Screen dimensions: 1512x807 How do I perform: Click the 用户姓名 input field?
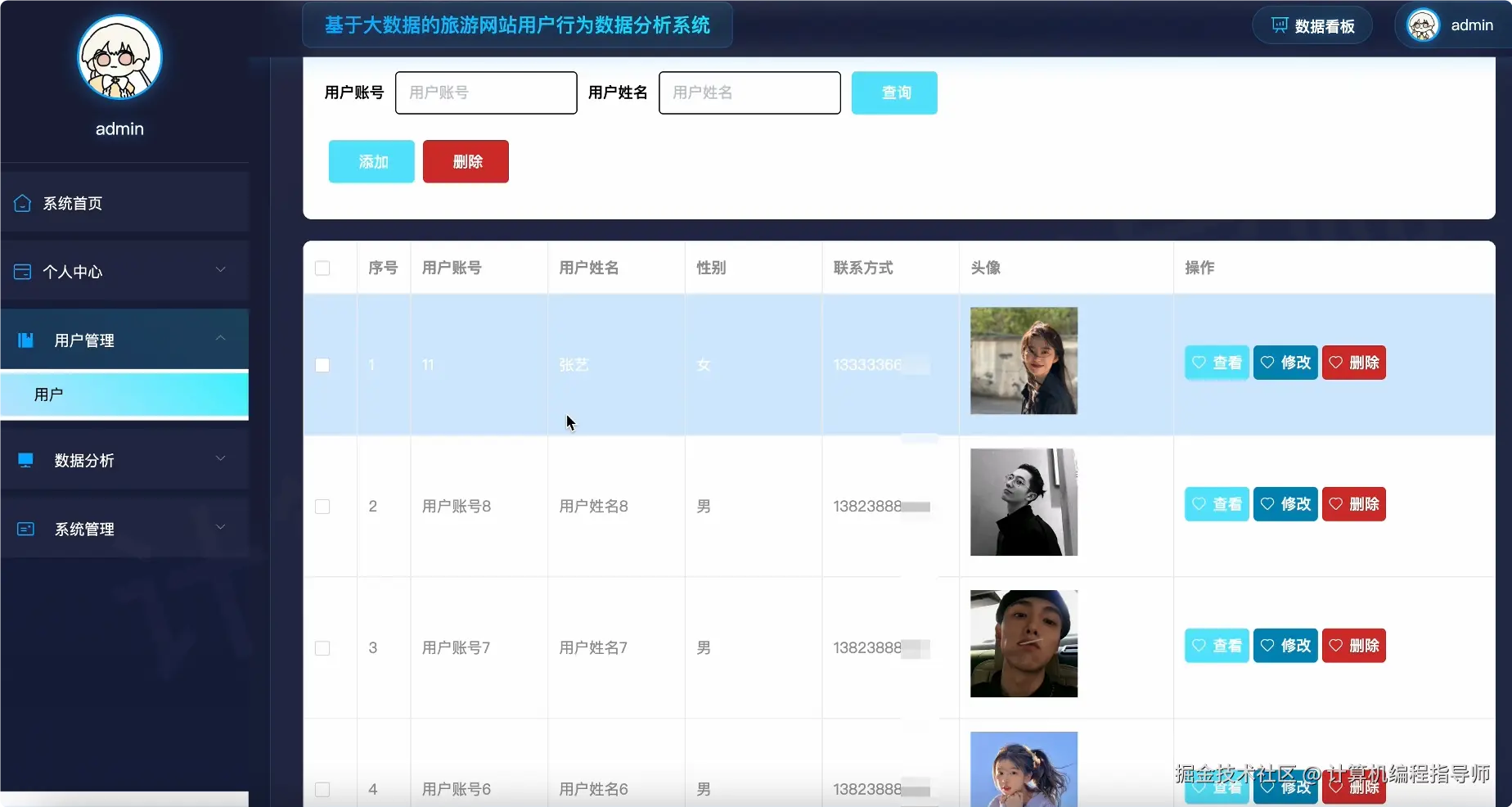coord(749,92)
